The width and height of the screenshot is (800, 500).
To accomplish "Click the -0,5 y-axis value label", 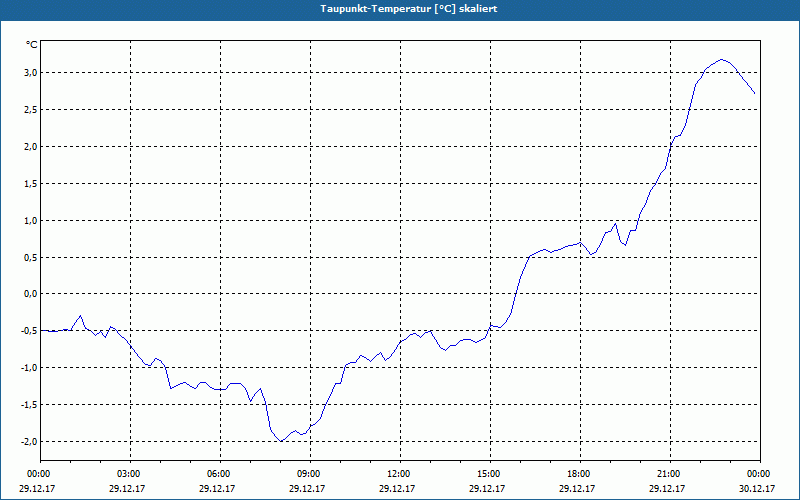I will point(30,331).
